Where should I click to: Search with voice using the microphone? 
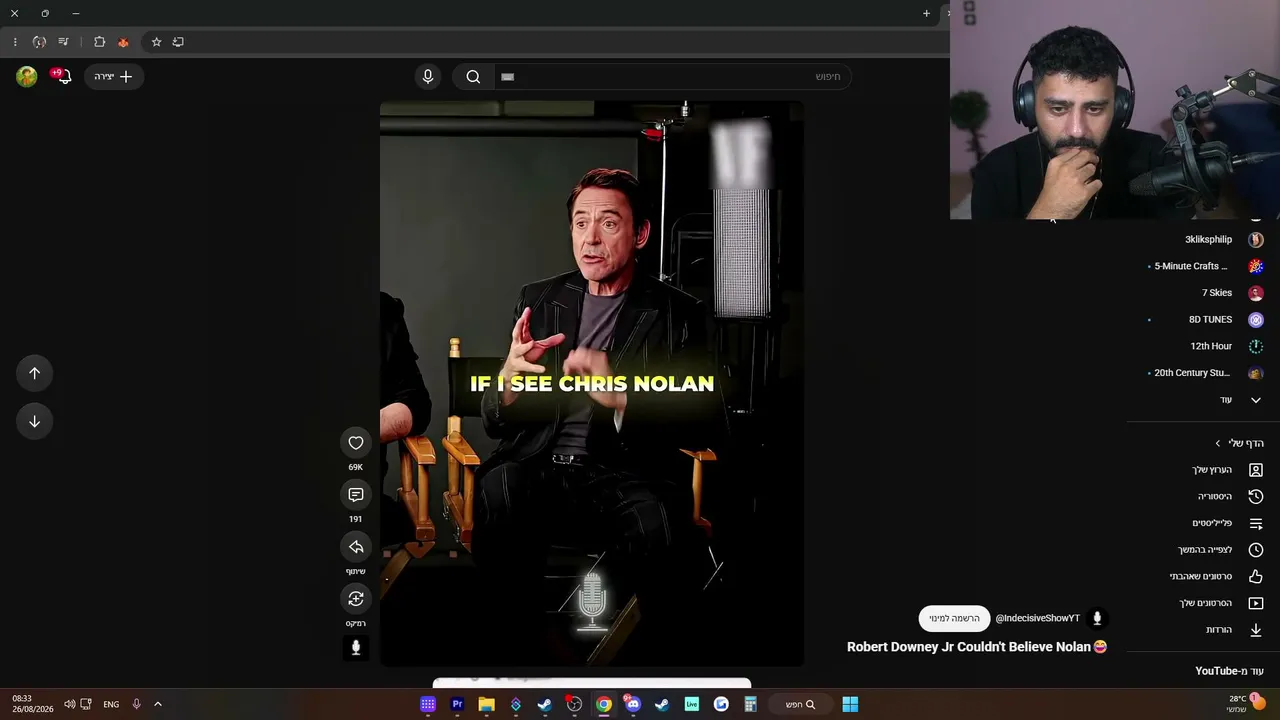pyautogui.click(x=428, y=77)
